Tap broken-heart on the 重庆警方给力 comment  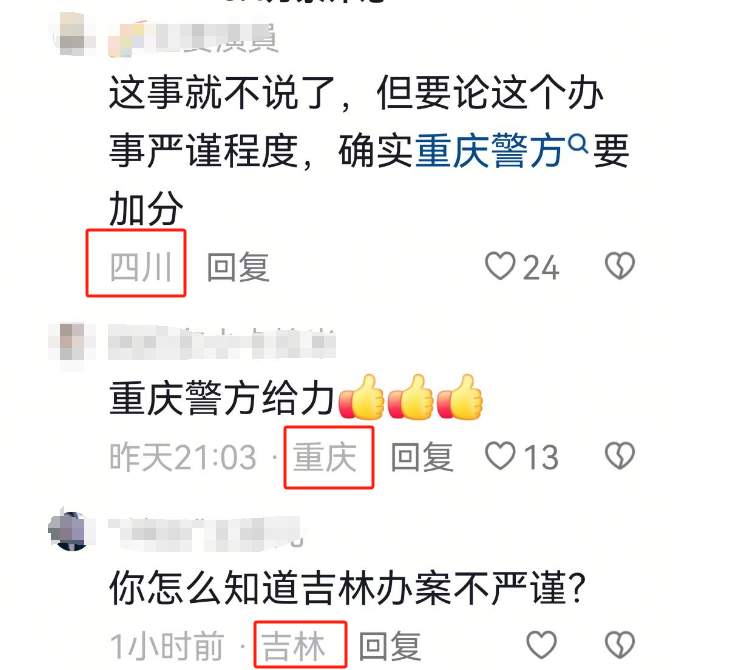620,456
